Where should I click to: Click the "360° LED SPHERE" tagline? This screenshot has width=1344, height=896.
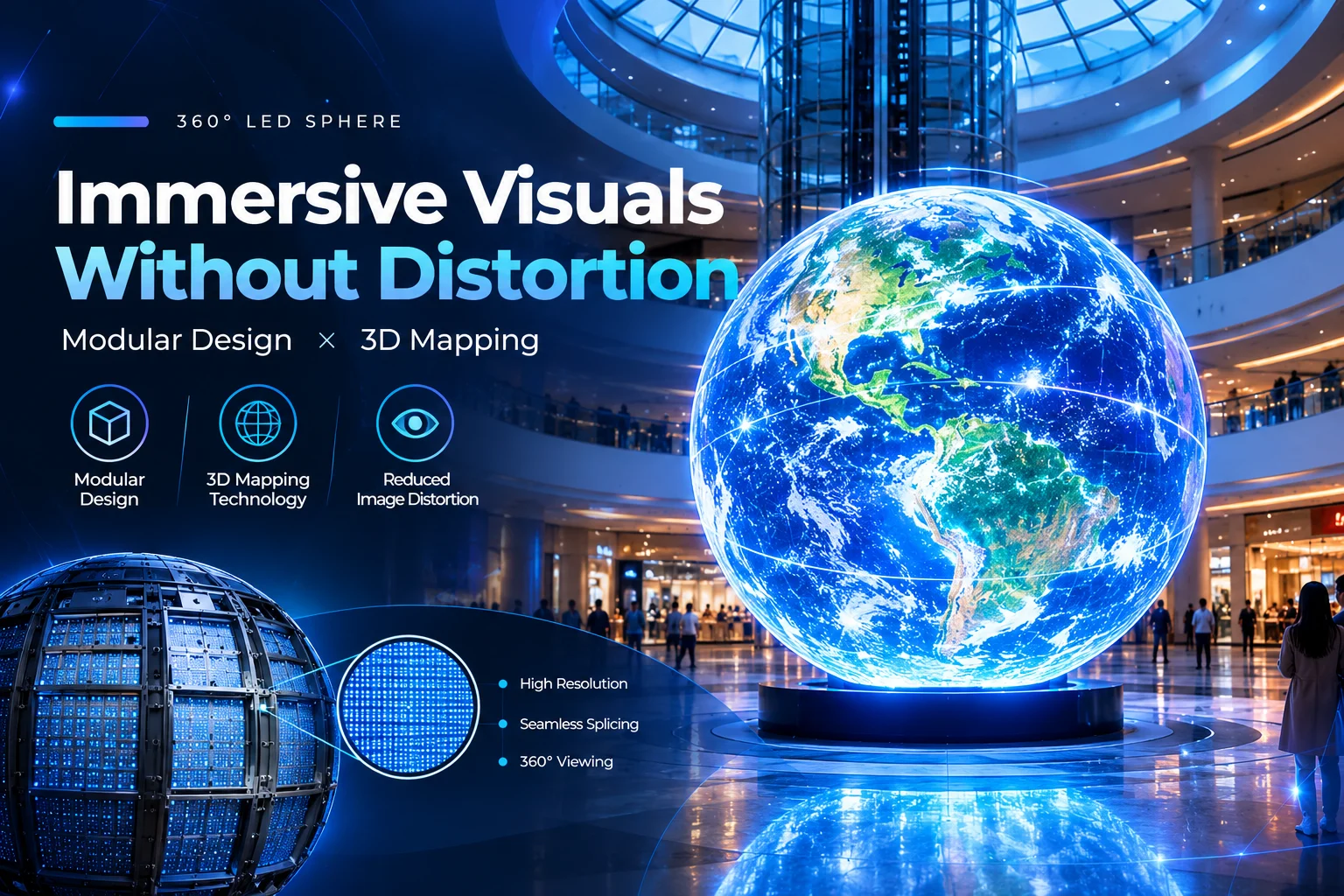(289, 122)
